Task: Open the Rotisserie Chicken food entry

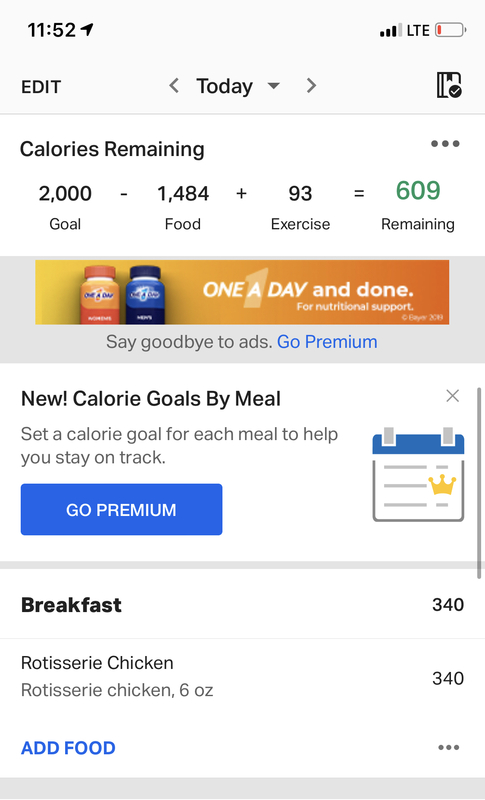Action: click(x=242, y=677)
